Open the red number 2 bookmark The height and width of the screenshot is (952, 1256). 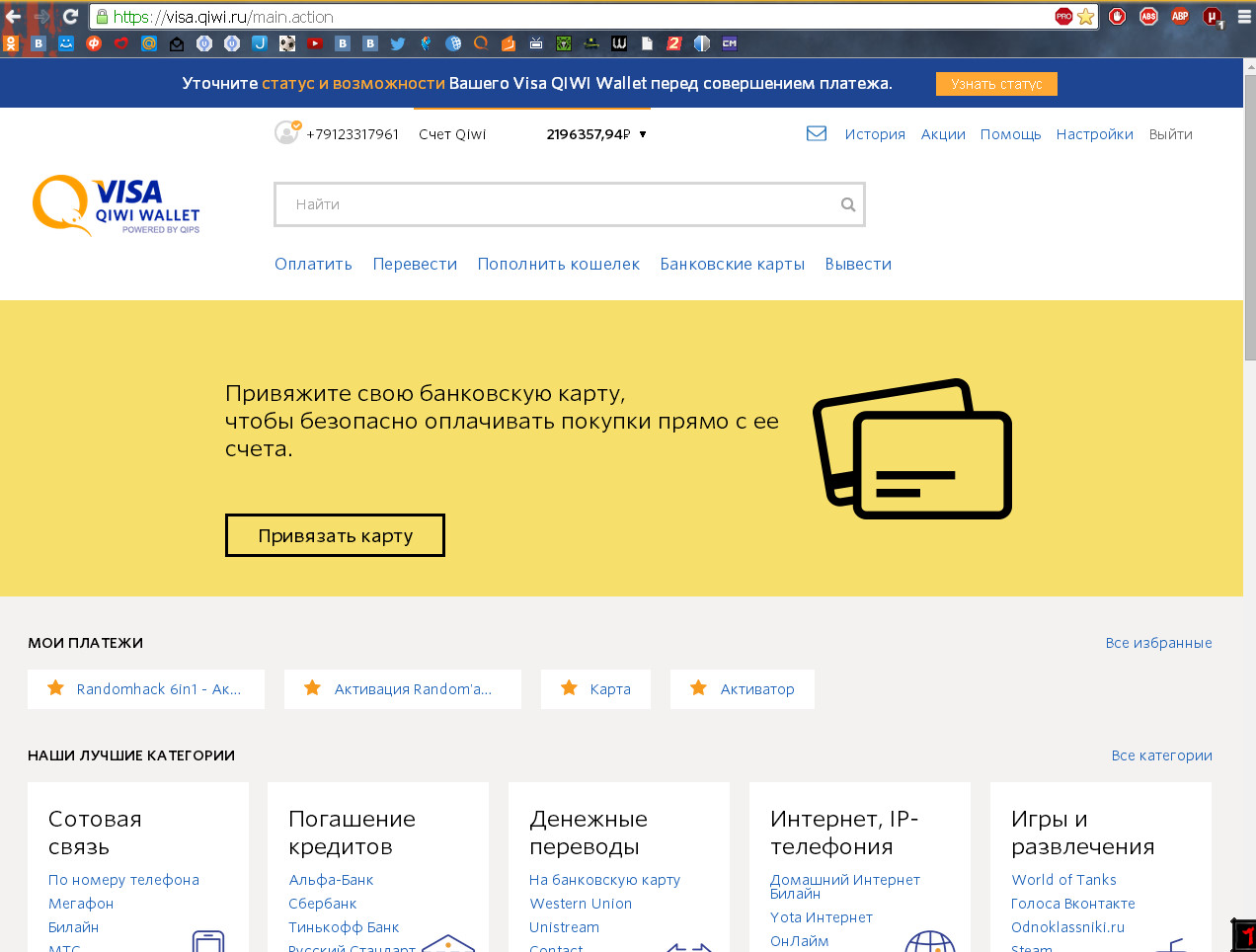point(674,42)
